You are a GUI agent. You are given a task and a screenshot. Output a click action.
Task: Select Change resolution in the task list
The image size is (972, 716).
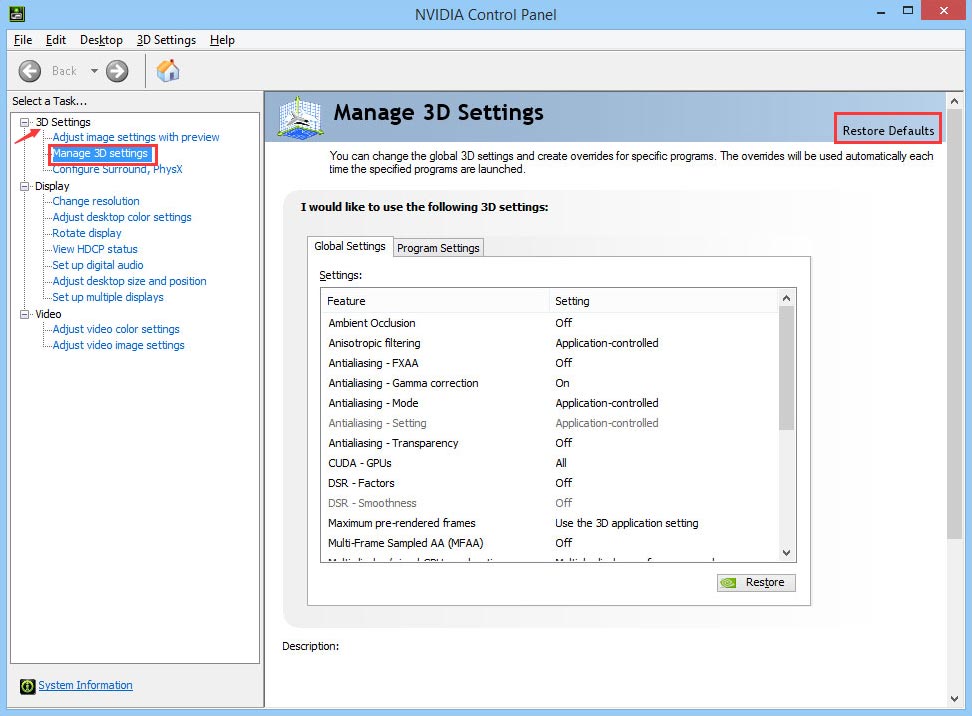[94, 201]
